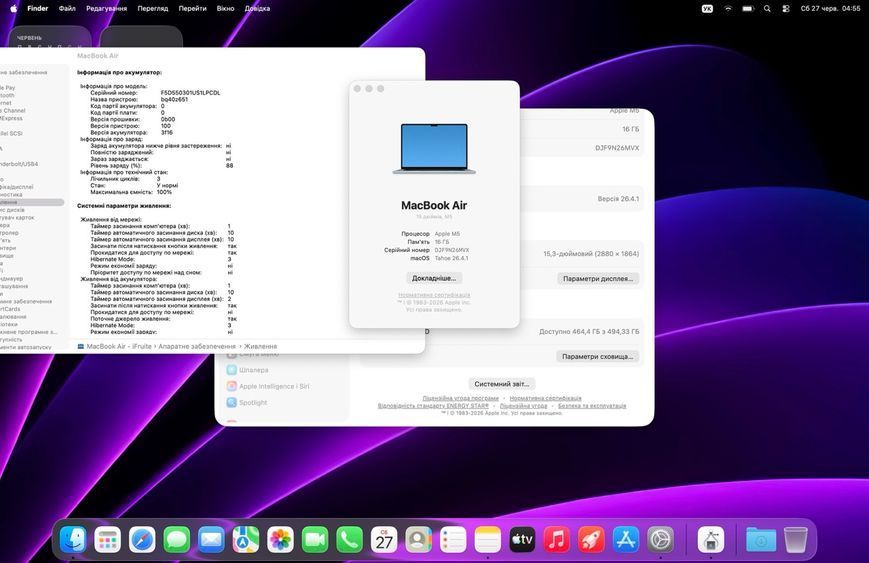The image size is (869, 563).
Task: Open the Довідка menu
Action: click(x=257, y=9)
